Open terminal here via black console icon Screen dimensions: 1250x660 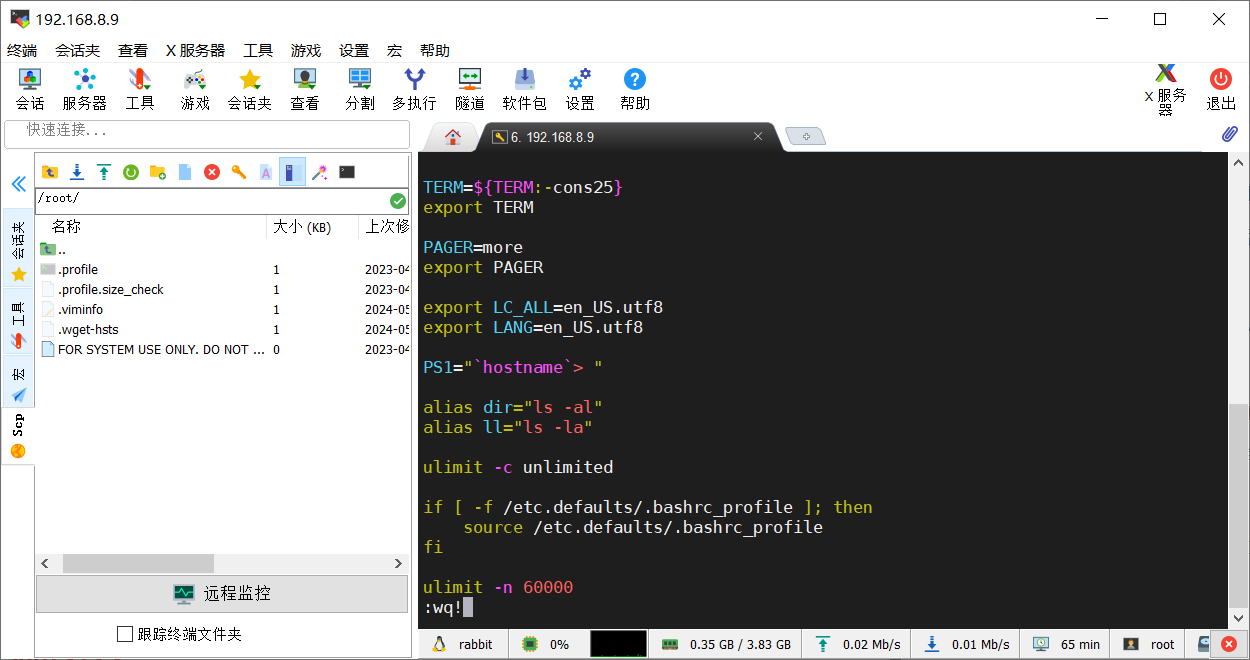point(347,172)
